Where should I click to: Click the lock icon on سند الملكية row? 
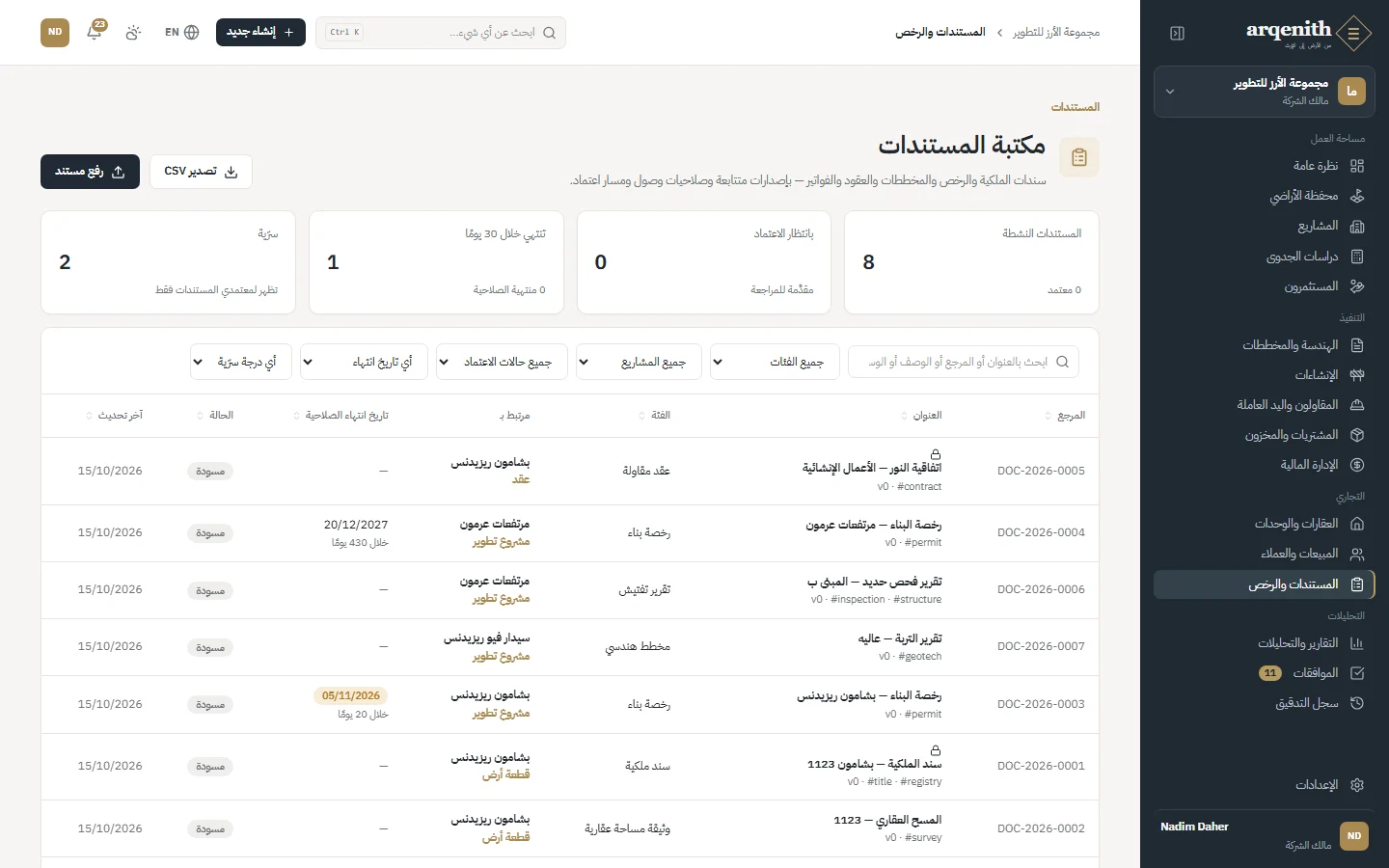[936, 749]
